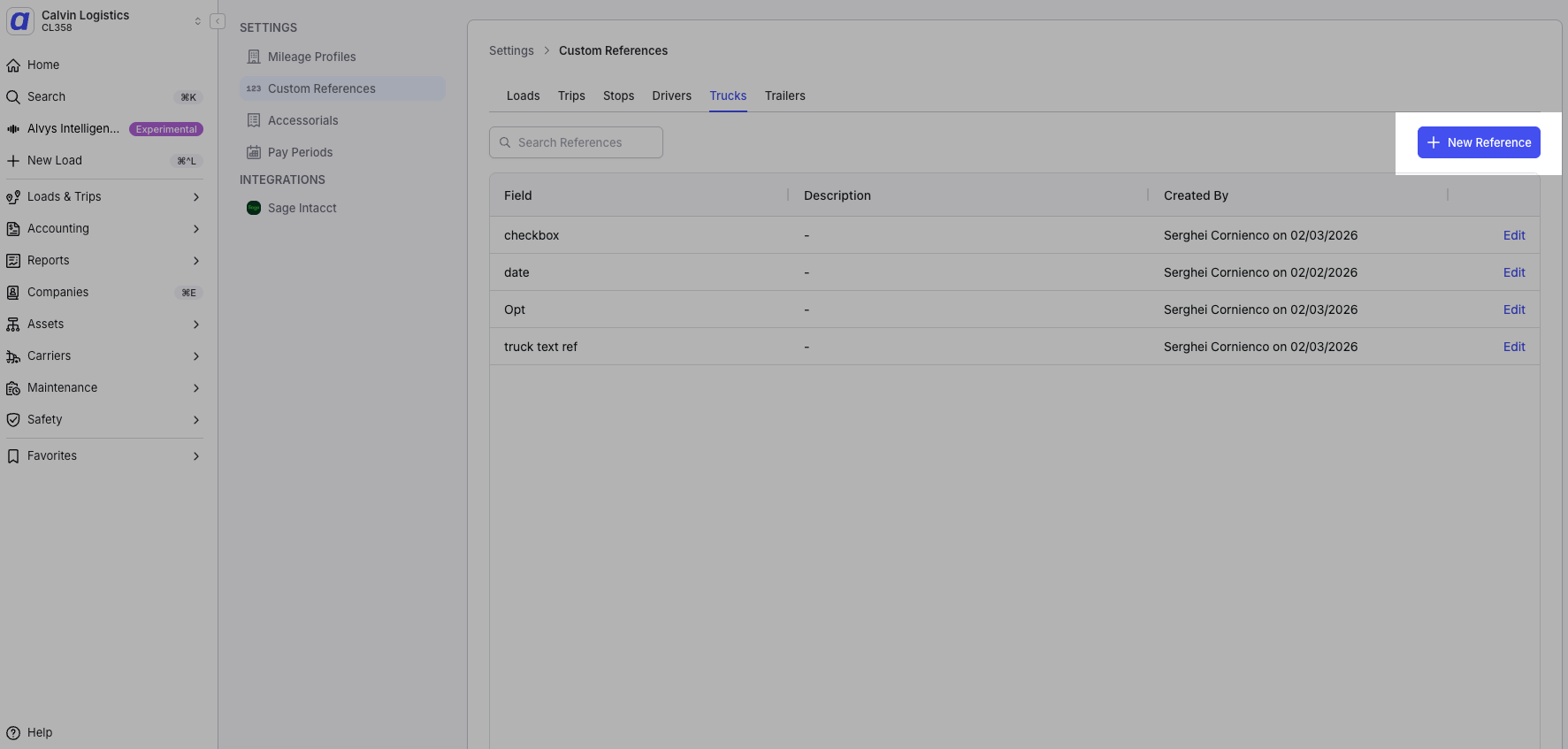Switch to the Trips tab
The image size is (1568, 749).
[571, 96]
